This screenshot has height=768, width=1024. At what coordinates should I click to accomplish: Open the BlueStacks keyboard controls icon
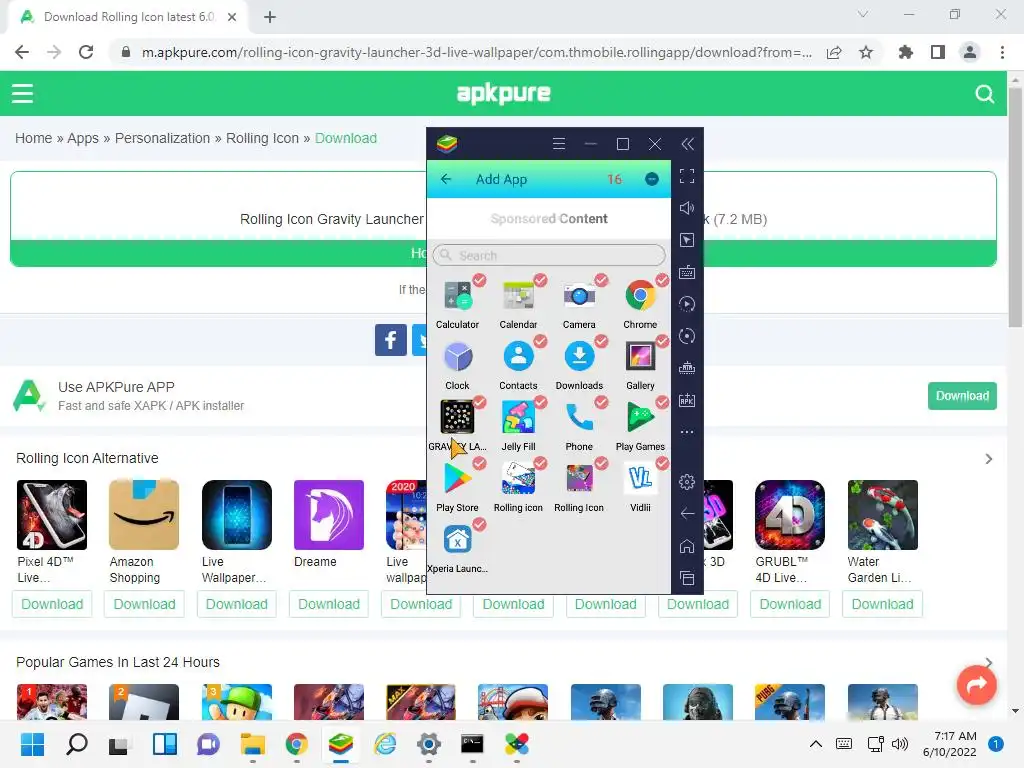[x=687, y=272]
